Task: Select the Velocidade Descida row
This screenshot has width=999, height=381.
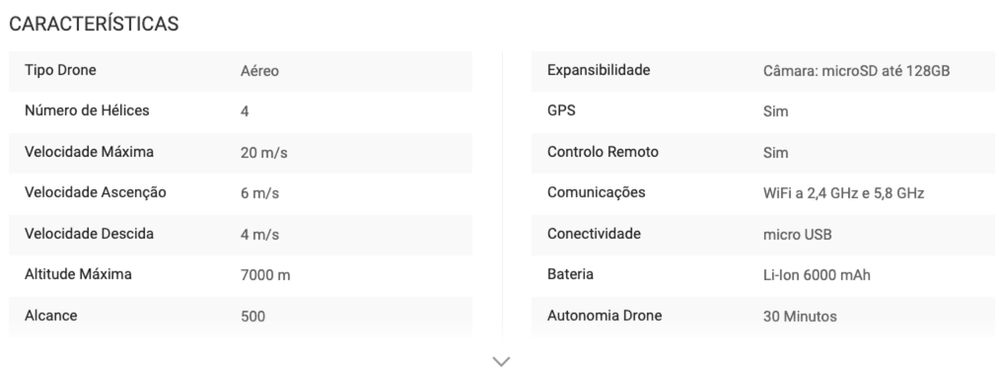Action: (240, 234)
